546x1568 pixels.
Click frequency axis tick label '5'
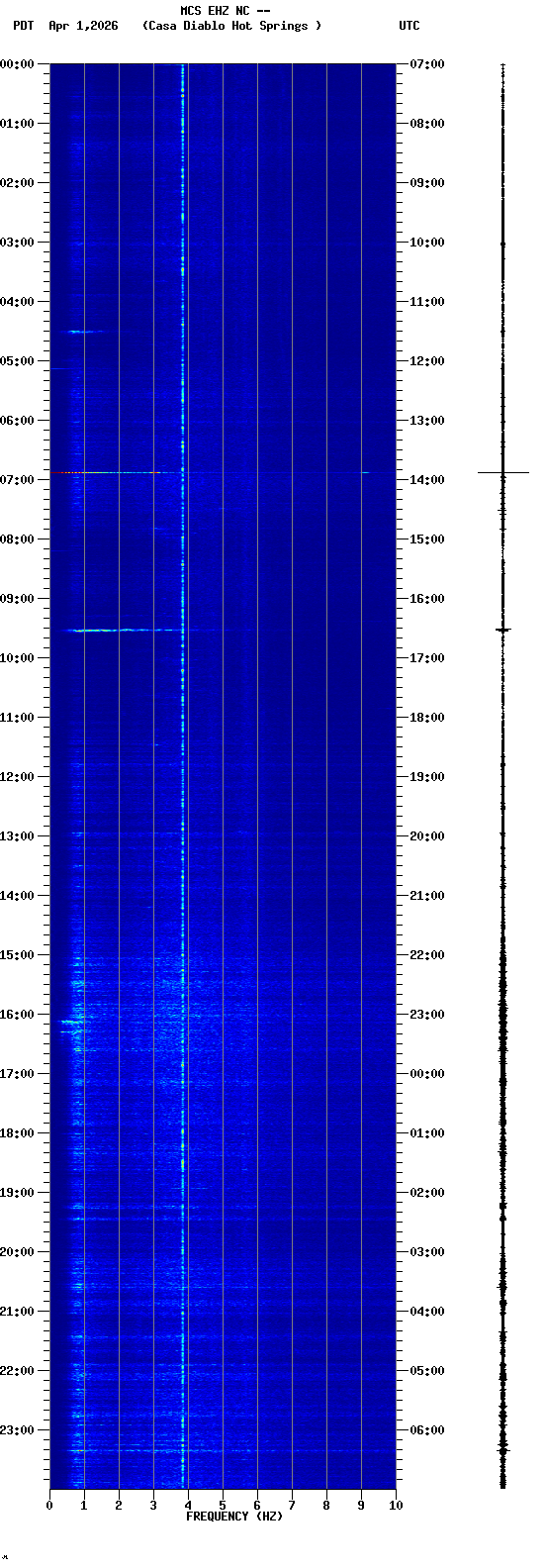pos(223,1506)
